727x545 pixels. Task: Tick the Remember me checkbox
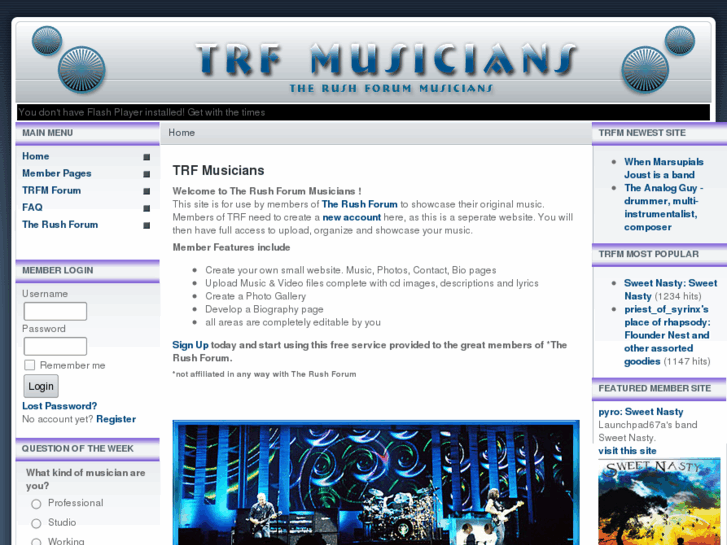30,365
